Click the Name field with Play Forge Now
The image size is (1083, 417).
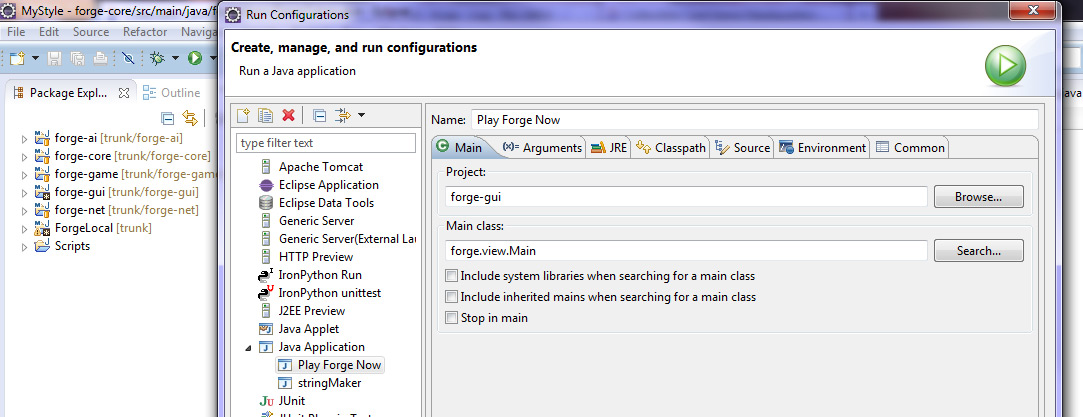(x=754, y=119)
